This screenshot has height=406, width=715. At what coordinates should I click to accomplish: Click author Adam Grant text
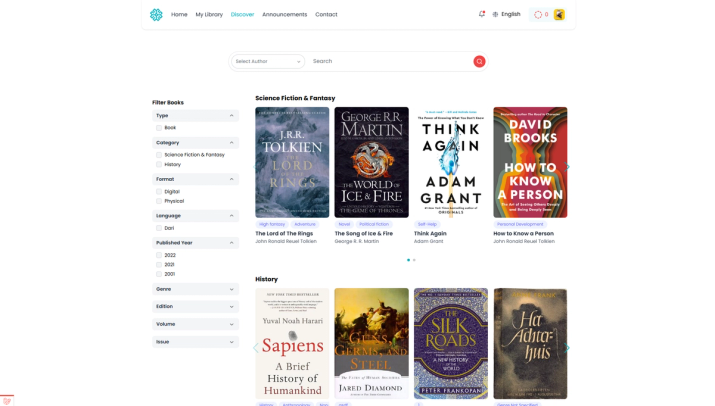tap(428, 241)
